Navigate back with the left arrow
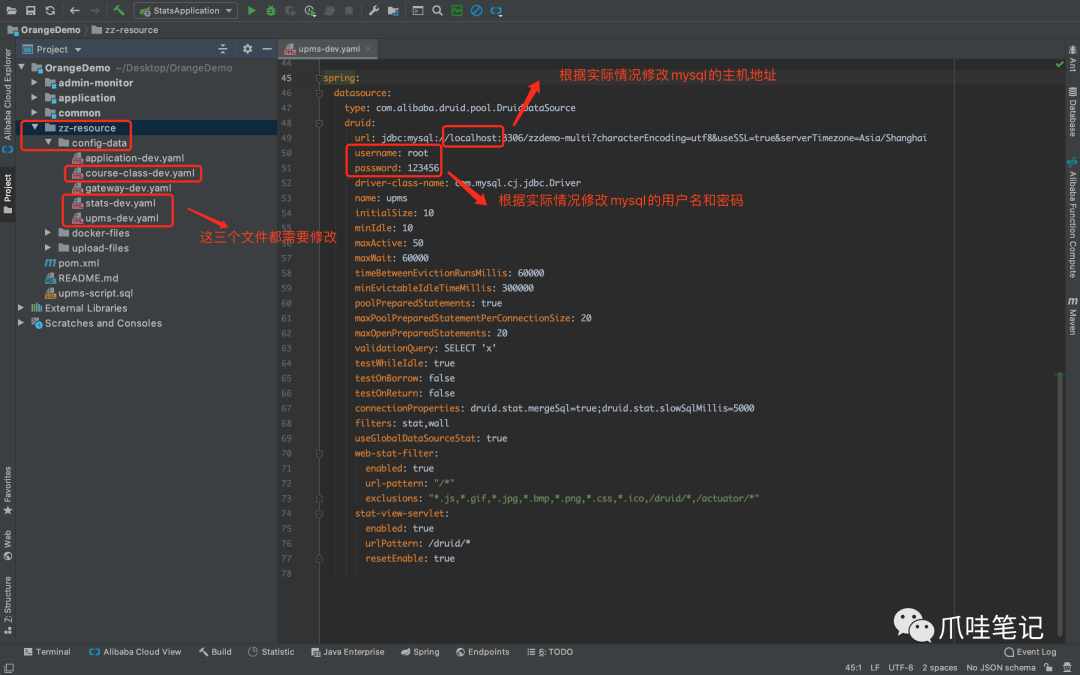This screenshot has width=1080, height=675. tap(74, 10)
